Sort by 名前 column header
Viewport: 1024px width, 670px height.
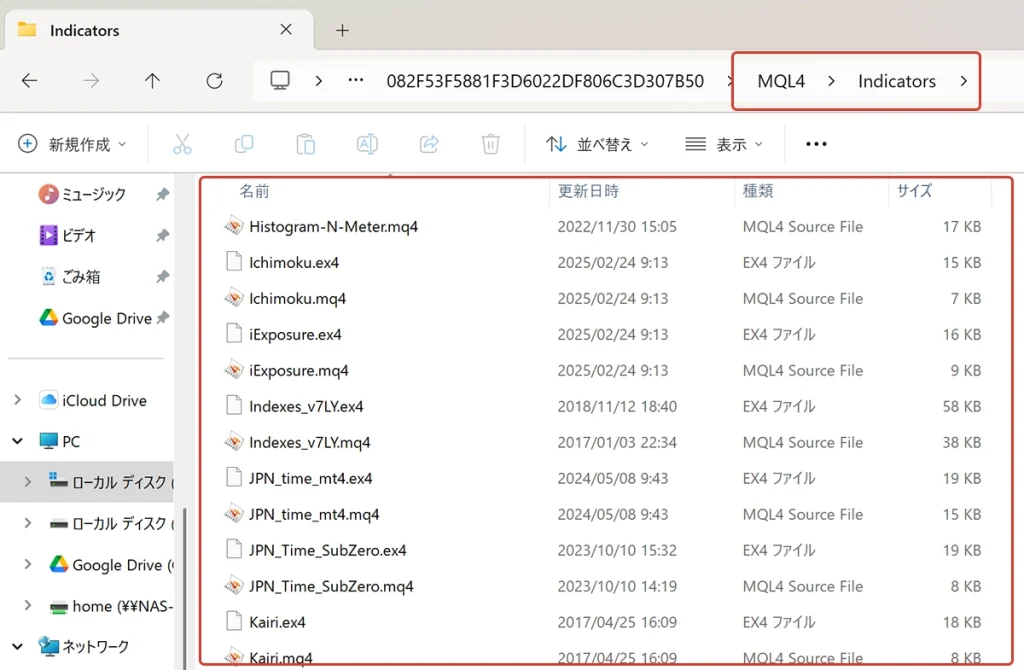pyautogui.click(x=254, y=191)
